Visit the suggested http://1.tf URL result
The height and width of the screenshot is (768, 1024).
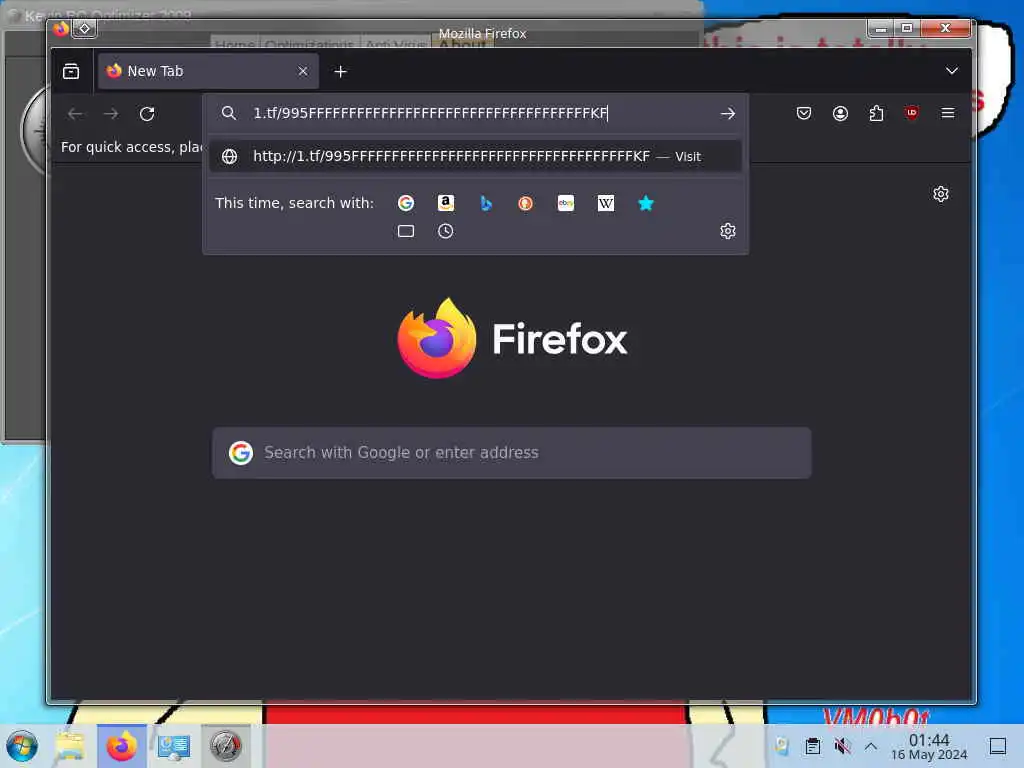475,156
